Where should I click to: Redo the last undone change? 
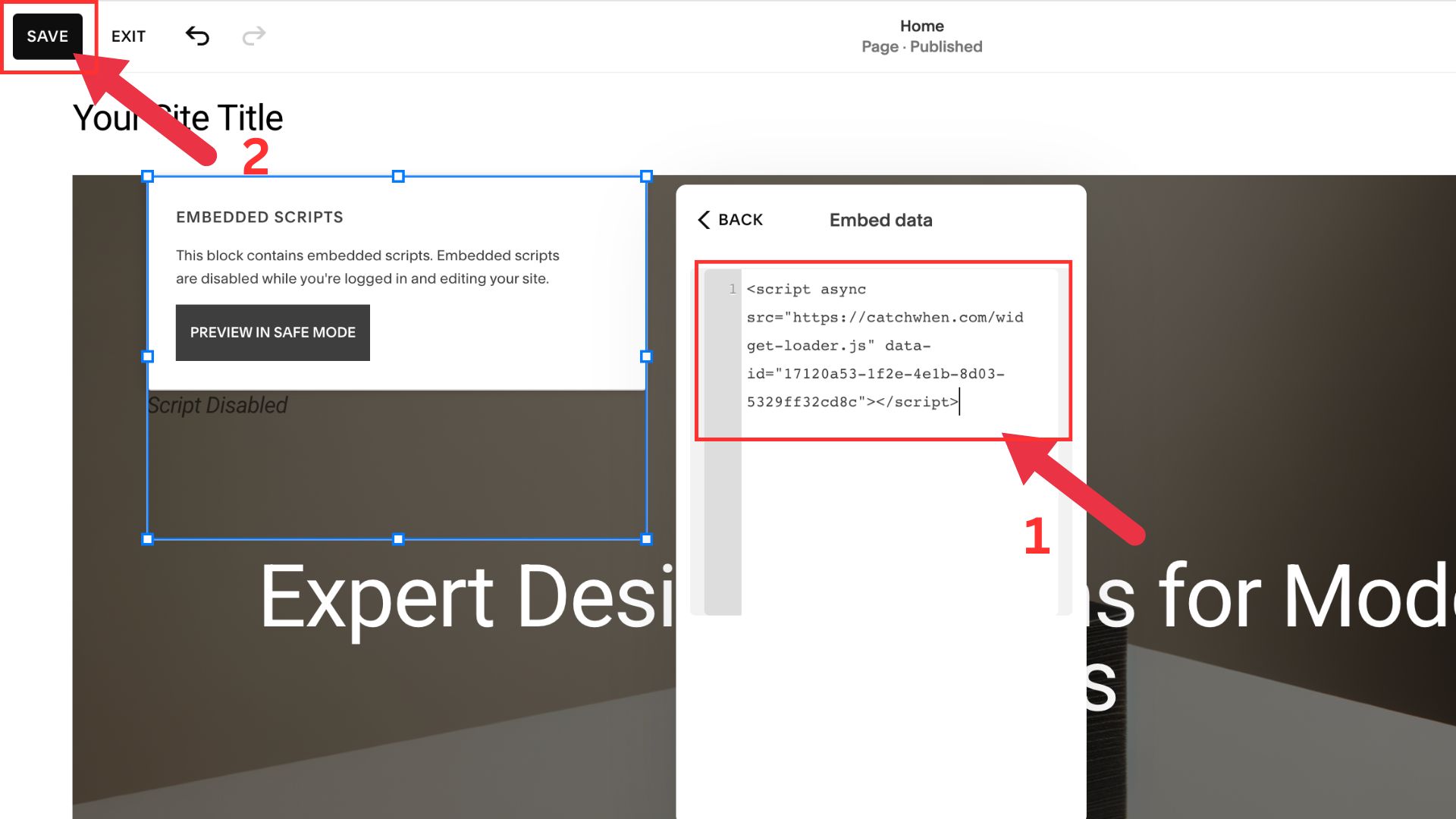254,36
